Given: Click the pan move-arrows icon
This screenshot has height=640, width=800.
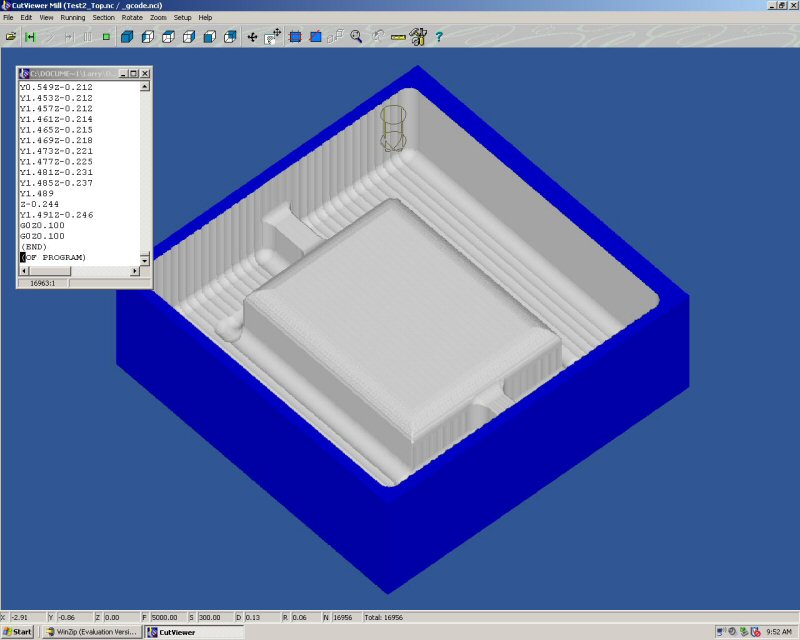Looking at the screenshot, I should (252, 37).
